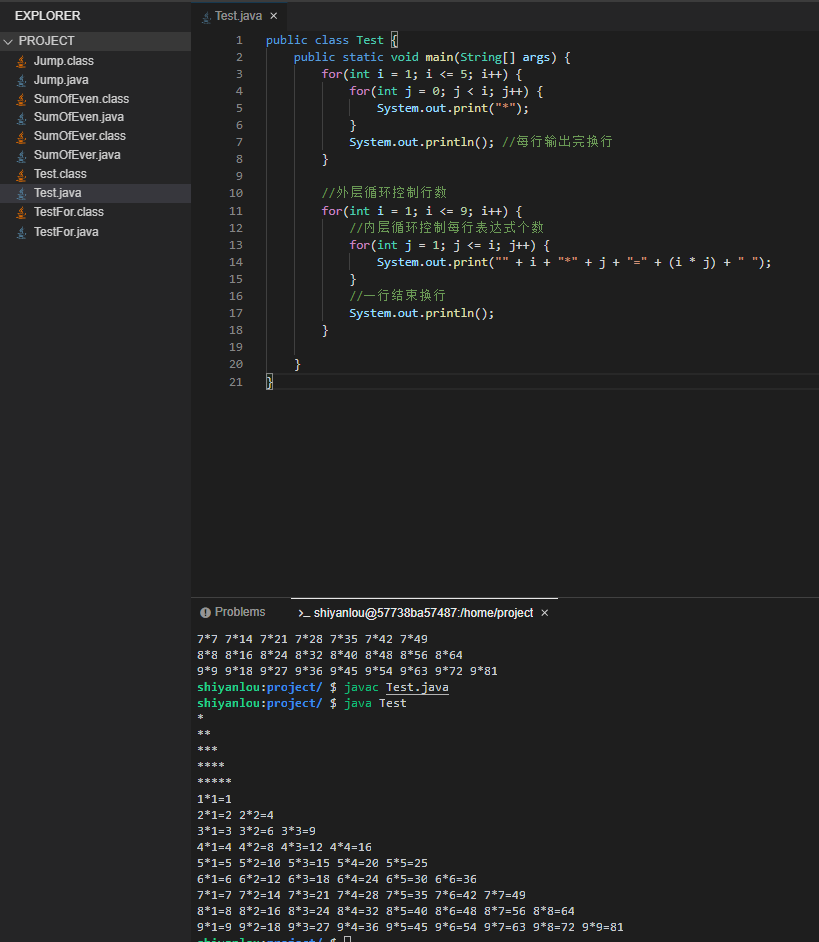Click the Test.java file icon in explorer
Screen dimensions: 819x942
point(22,193)
